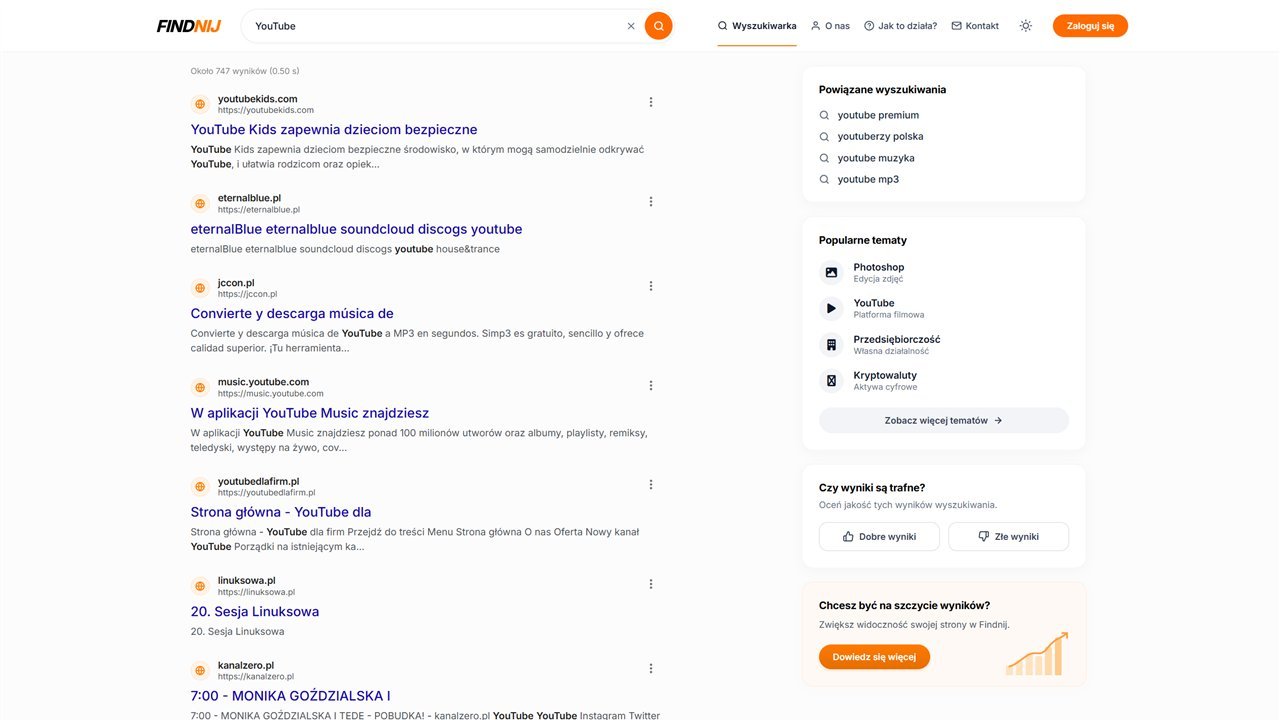
Task: Click Dowiedz się więcej button
Action: [874, 657]
